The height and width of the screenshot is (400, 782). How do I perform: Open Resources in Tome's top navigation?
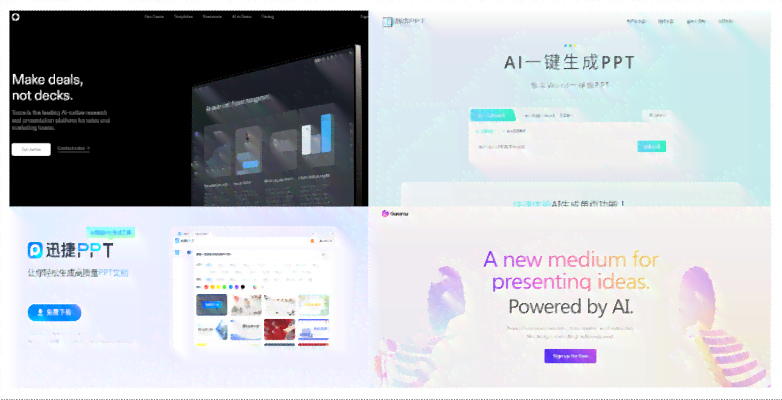point(212,16)
